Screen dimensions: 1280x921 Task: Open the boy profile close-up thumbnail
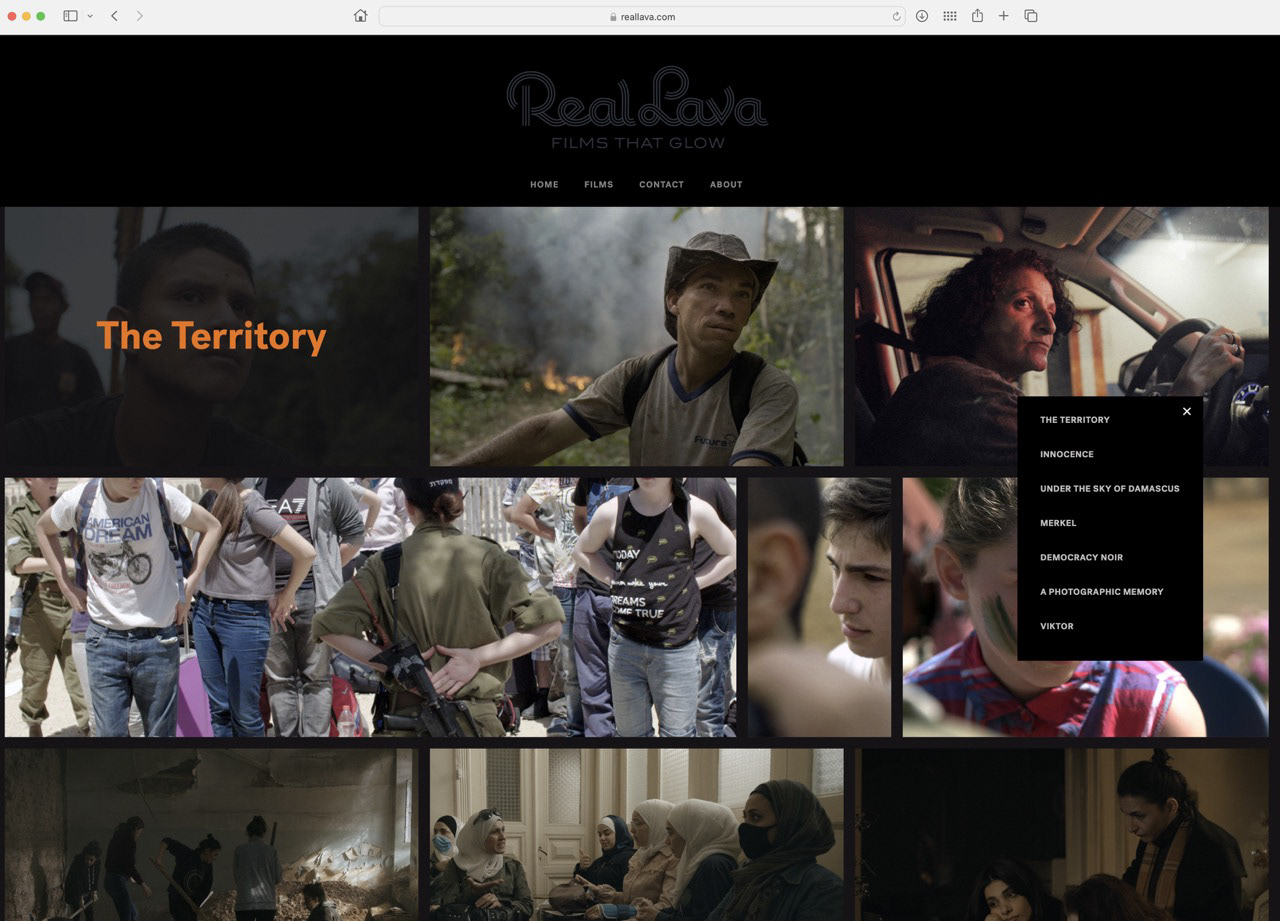820,607
